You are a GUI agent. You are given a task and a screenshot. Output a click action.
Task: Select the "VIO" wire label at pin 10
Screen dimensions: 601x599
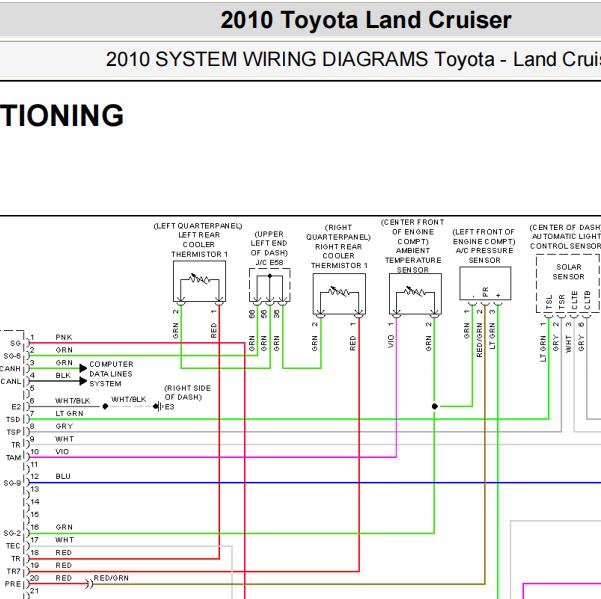(62, 451)
